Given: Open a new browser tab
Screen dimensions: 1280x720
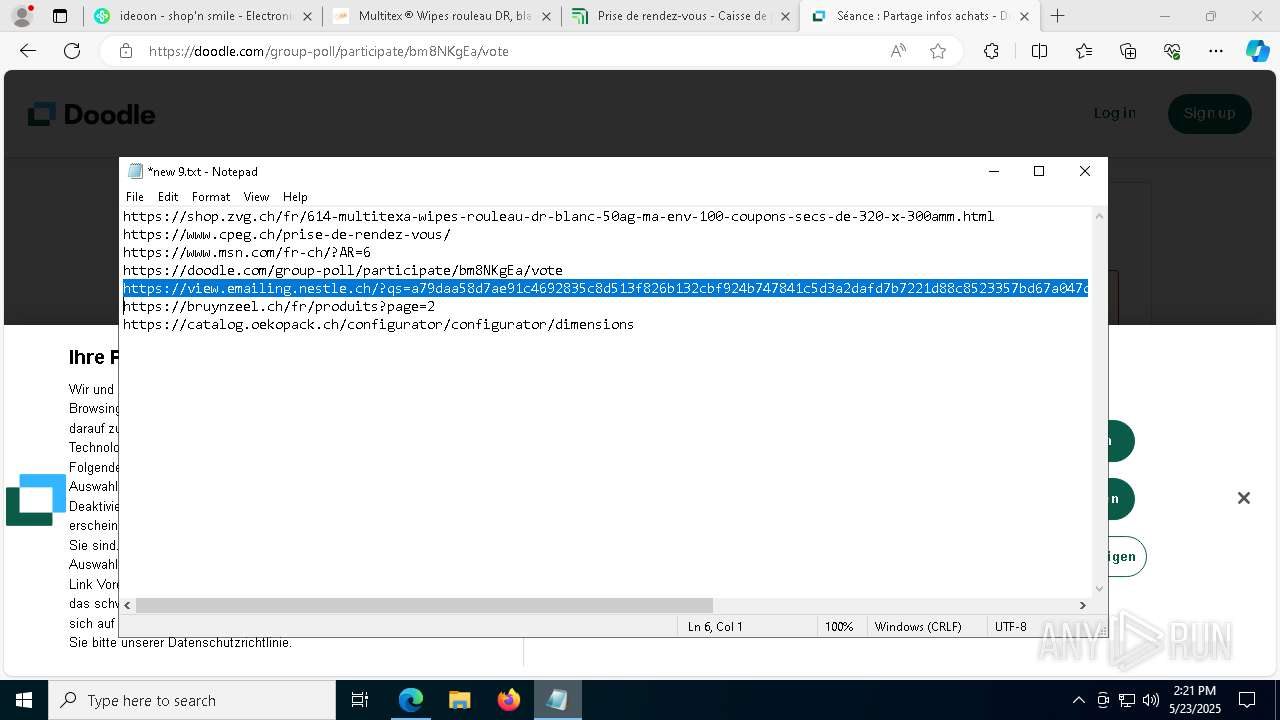Looking at the screenshot, I should pos(1057,16).
